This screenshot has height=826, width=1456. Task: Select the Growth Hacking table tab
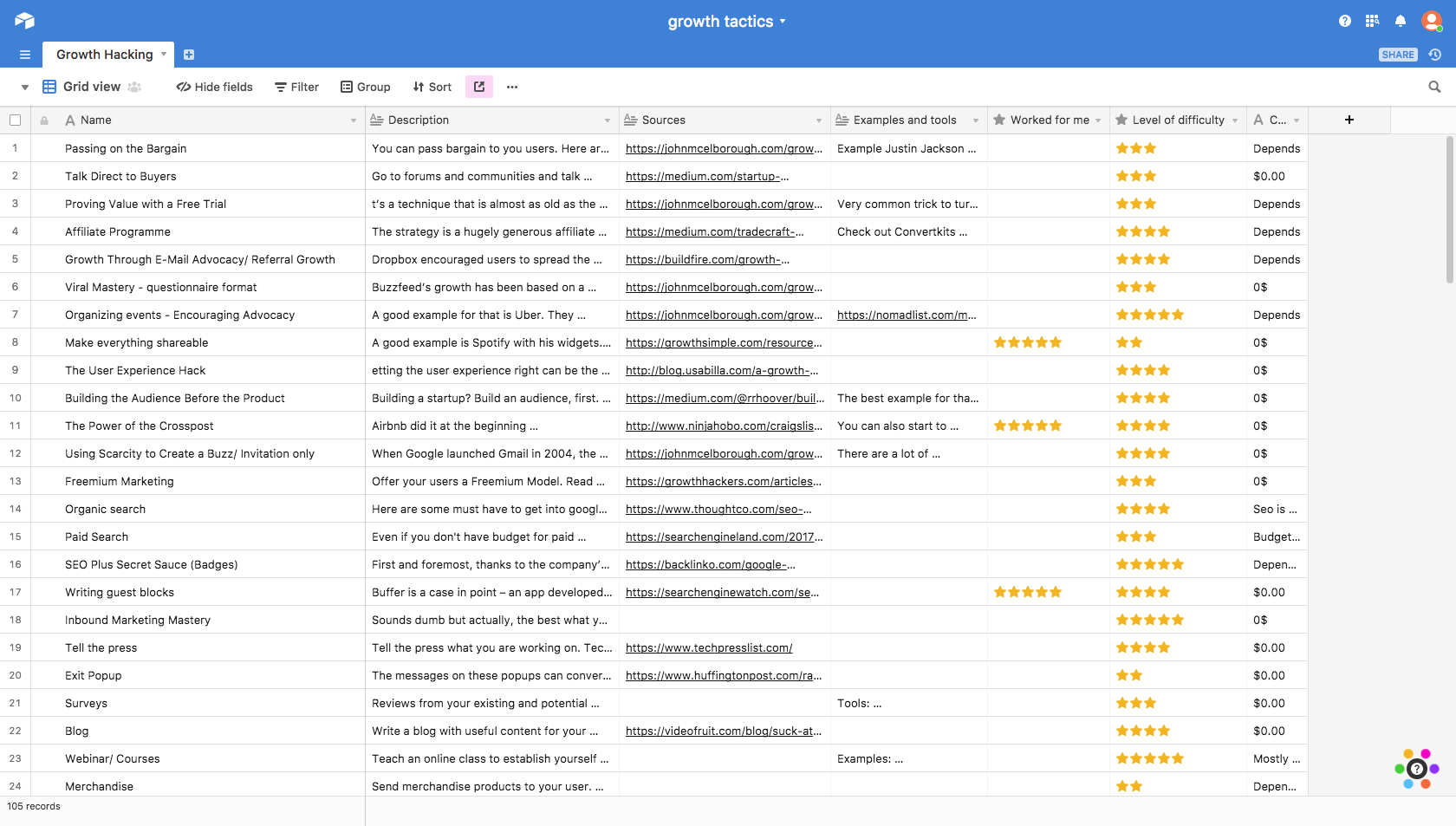click(x=104, y=55)
